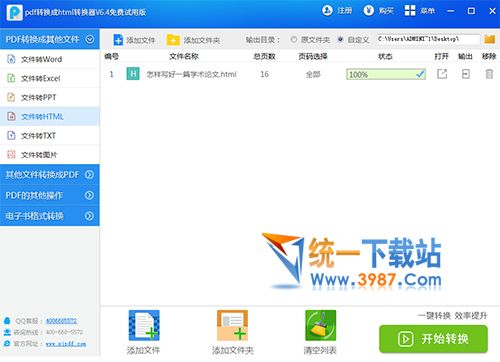The image size is (500, 362).
Task: Click the 编号 column header
Action: 111,56
